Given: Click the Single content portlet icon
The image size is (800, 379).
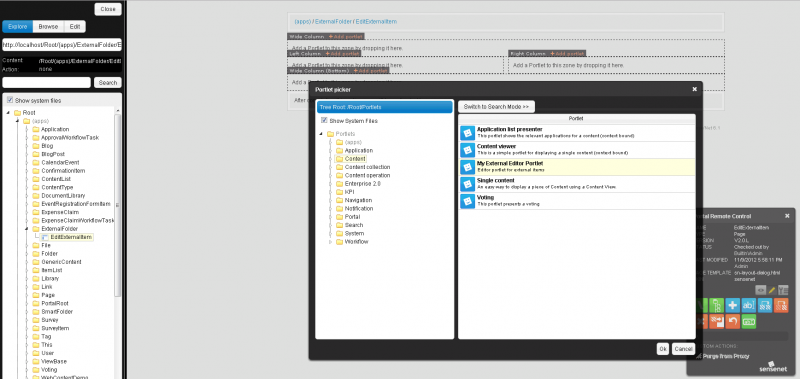Looking at the screenshot, I should point(467,184).
